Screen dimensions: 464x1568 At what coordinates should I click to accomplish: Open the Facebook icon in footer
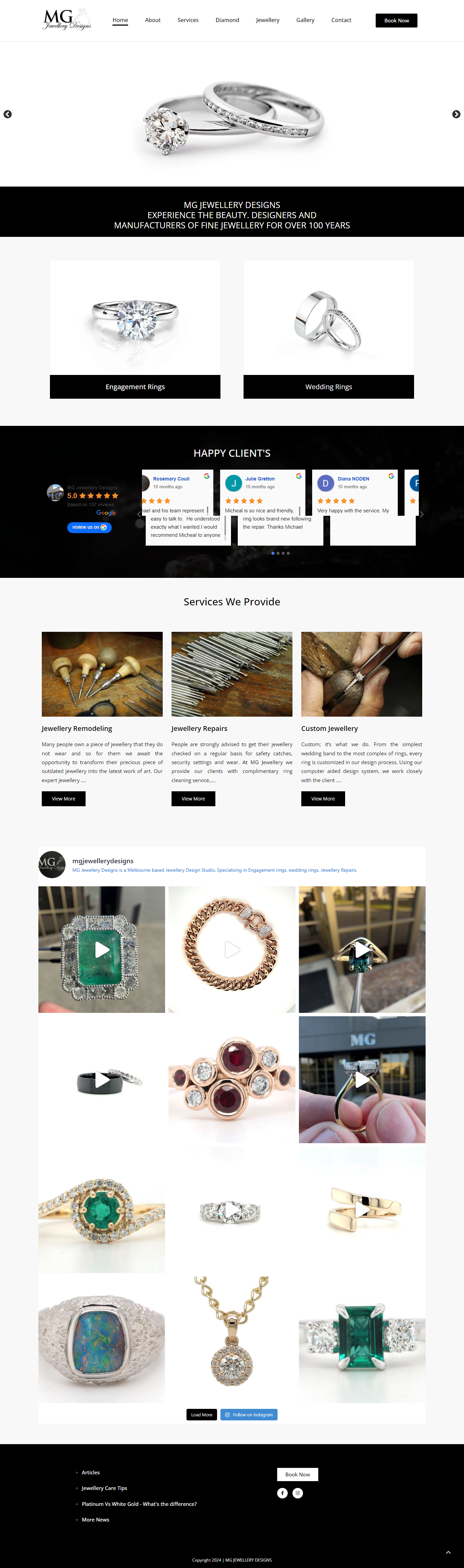tap(282, 1493)
